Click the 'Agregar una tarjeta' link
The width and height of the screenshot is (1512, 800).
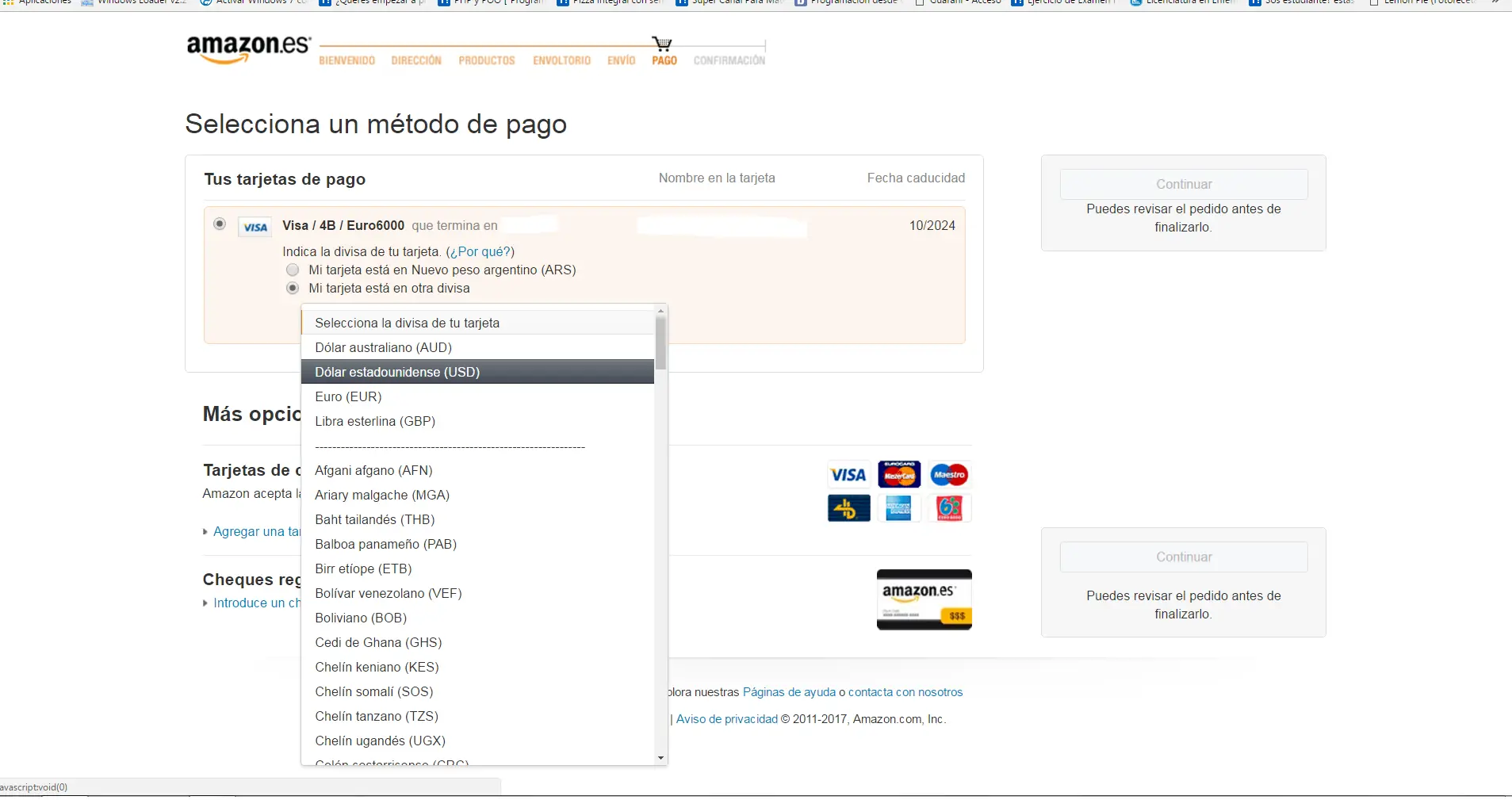pos(257,531)
